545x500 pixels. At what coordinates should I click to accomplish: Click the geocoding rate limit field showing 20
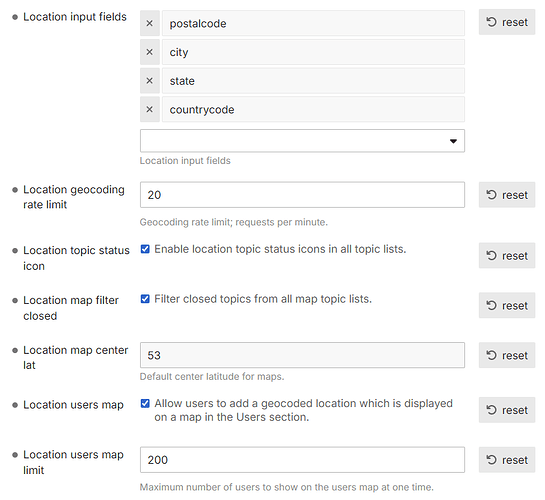(302, 195)
